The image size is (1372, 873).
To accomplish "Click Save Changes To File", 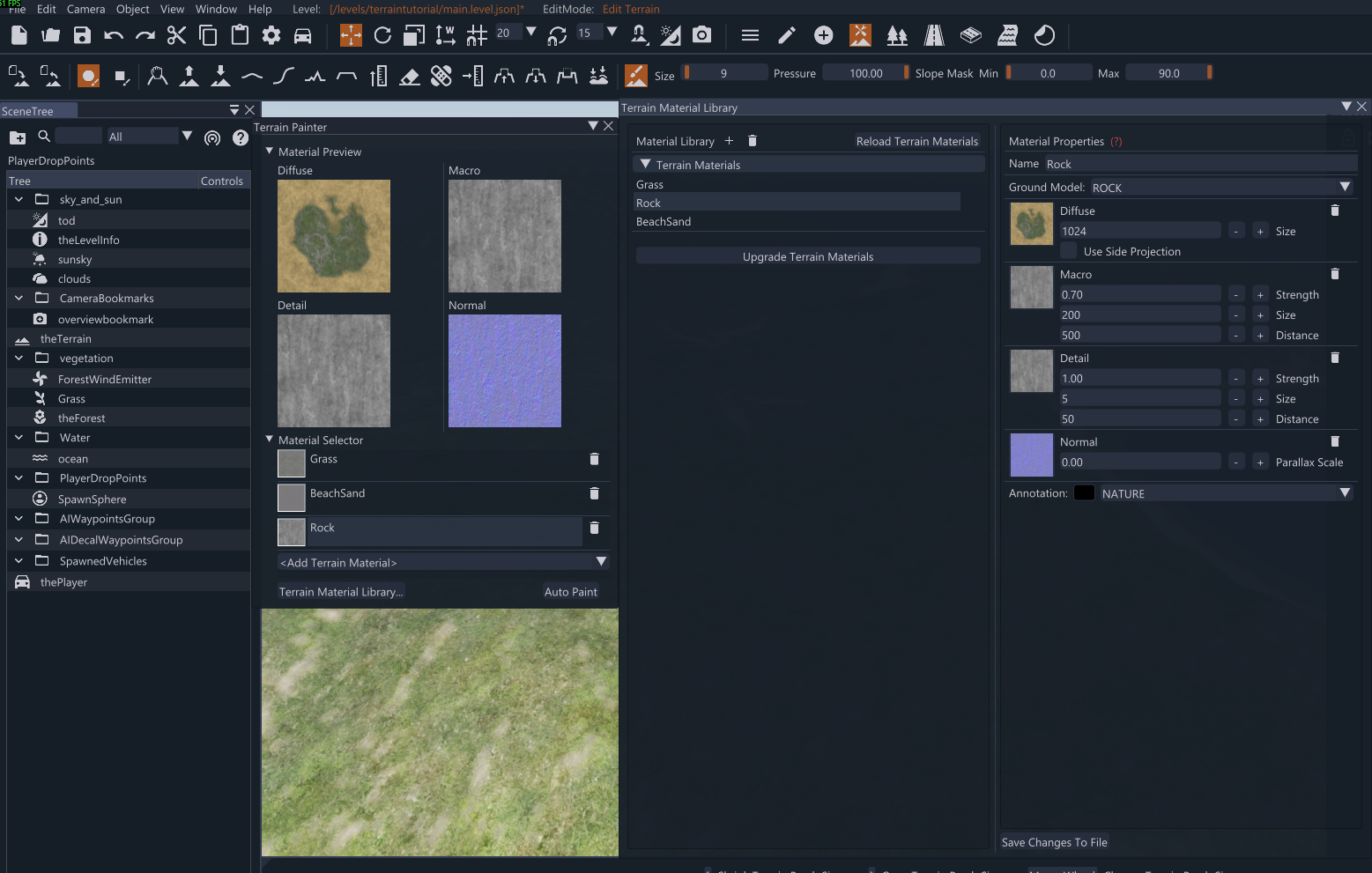I will (x=1055, y=842).
